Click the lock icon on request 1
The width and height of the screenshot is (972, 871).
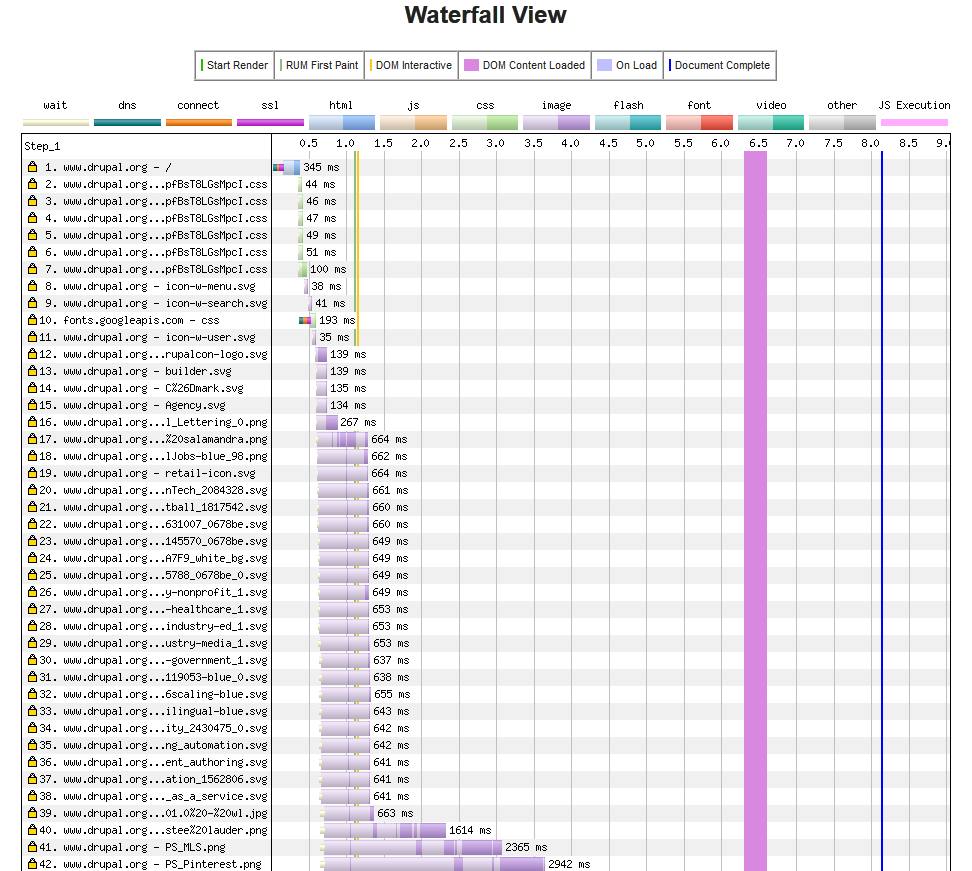pyautogui.click(x=32, y=168)
